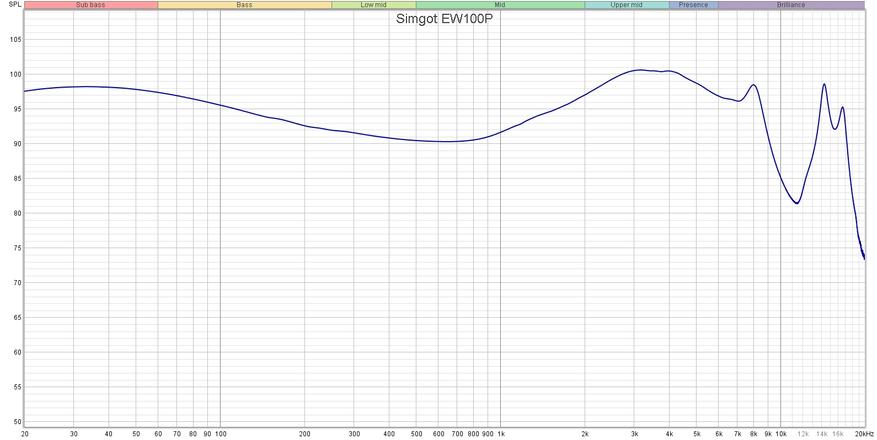Viewport: 877px width, 440px height.
Task: Select the 3k frequency axis label
Action: [634, 434]
